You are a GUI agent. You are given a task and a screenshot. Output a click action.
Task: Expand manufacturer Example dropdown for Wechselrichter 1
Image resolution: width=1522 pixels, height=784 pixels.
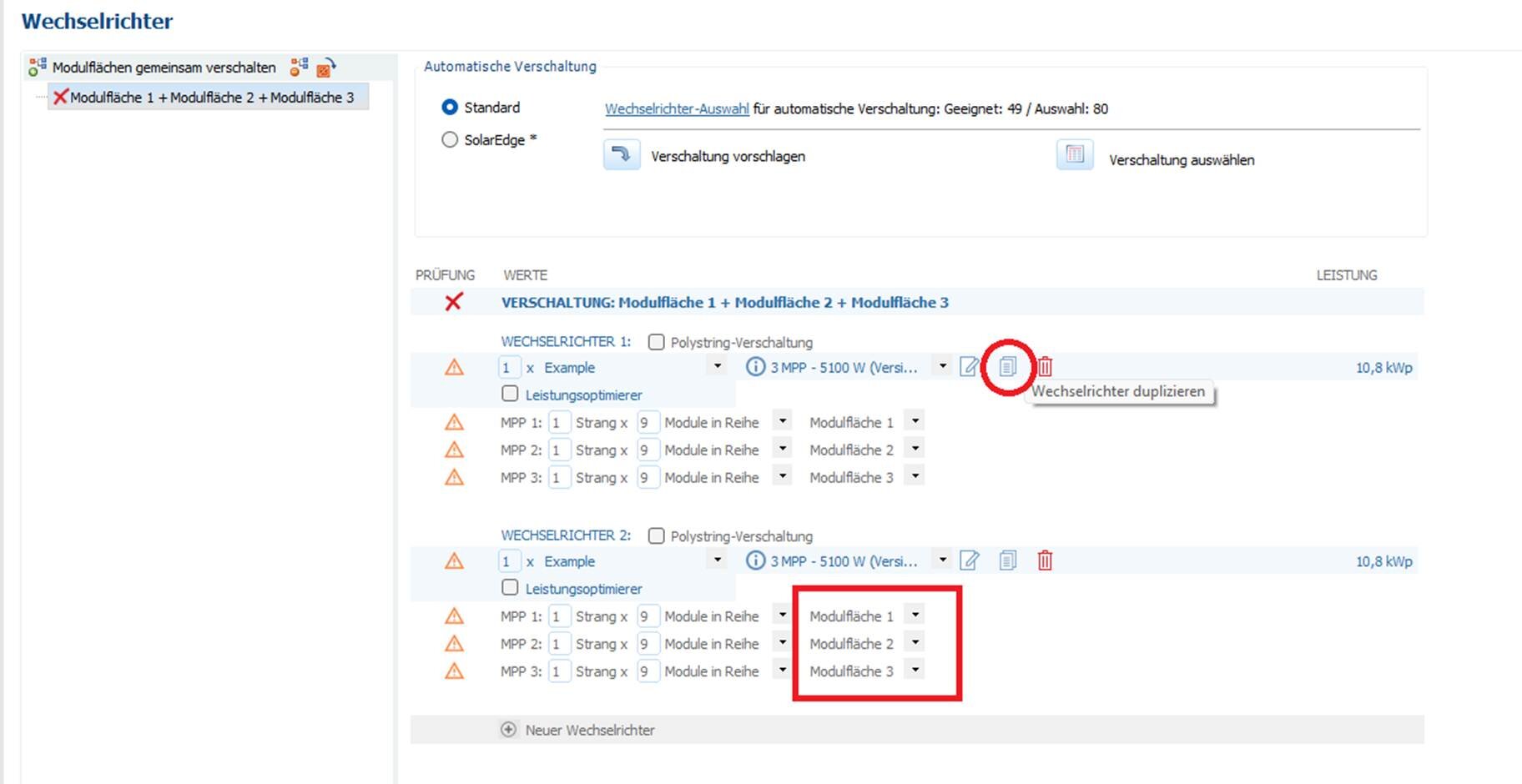[717, 366]
